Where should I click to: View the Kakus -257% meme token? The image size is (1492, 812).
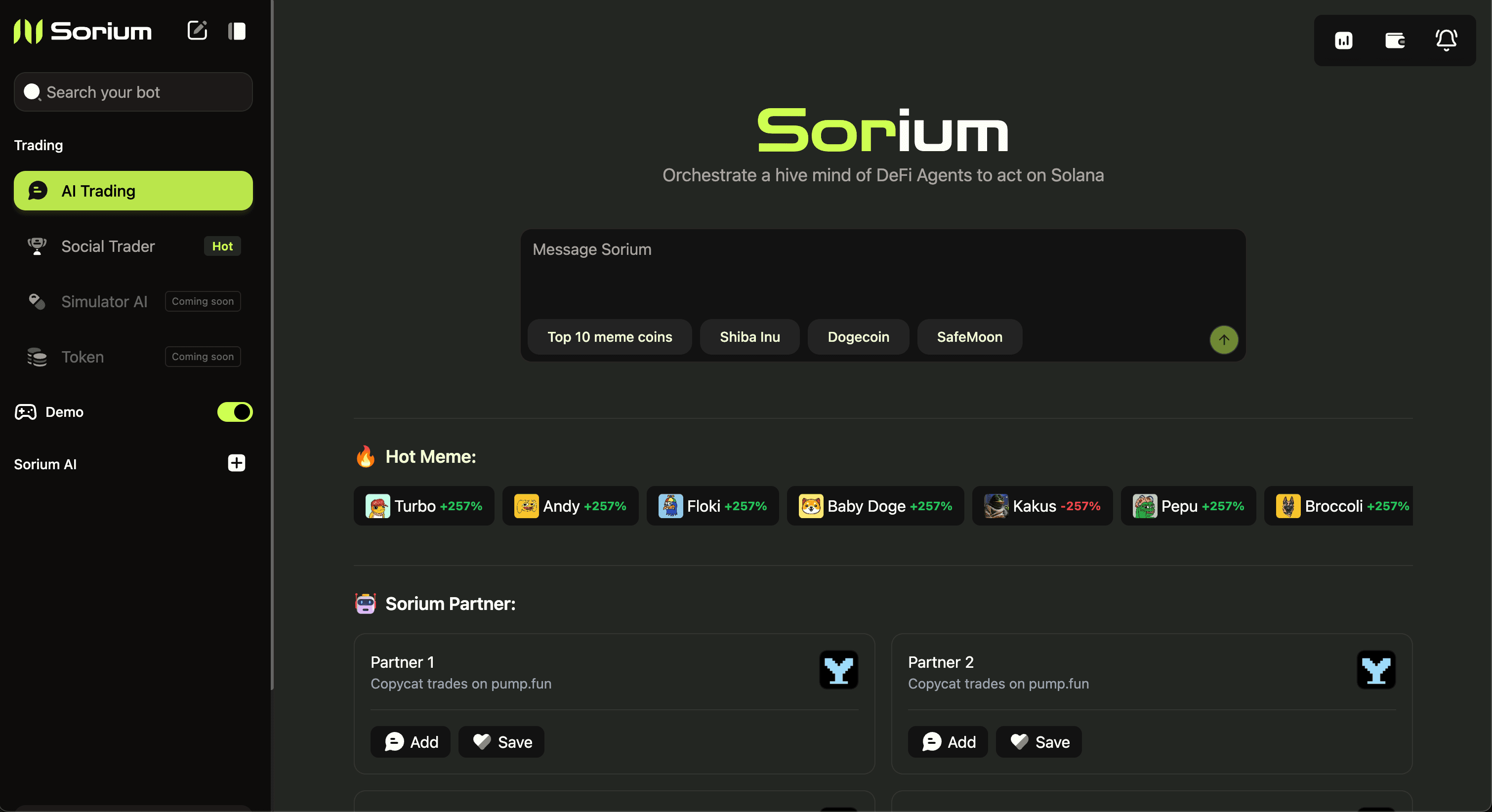click(1041, 506)
